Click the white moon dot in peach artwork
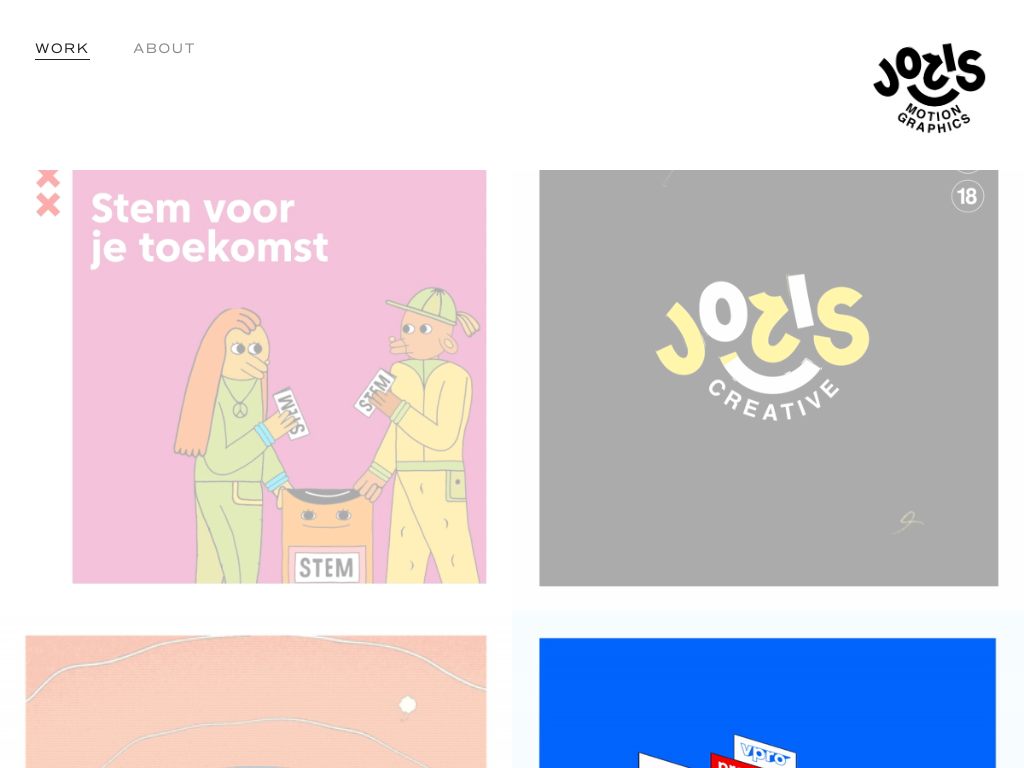 pyautogui.click(x=408, y=705)
